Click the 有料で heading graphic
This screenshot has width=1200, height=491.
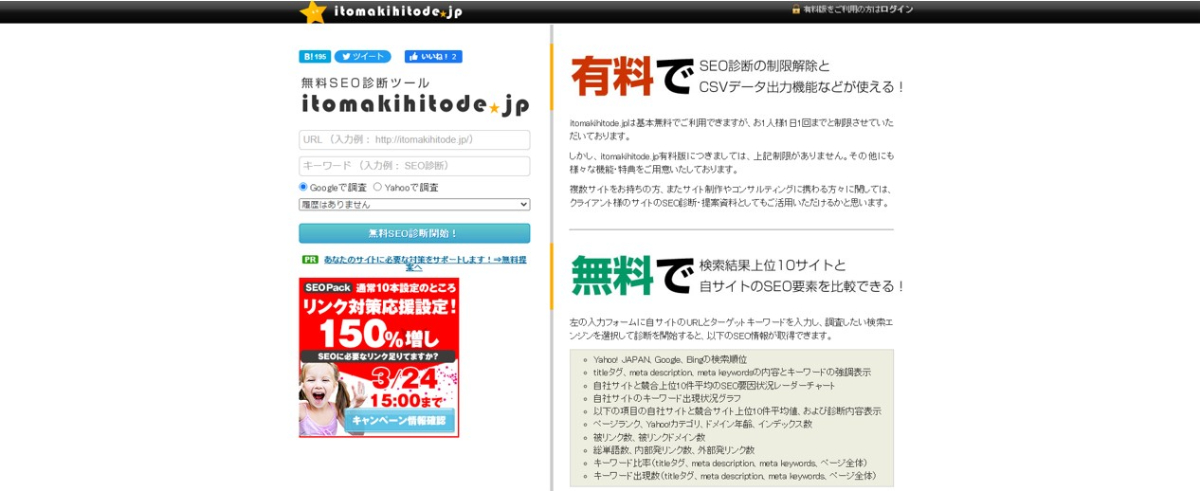(x=630, y=76)
